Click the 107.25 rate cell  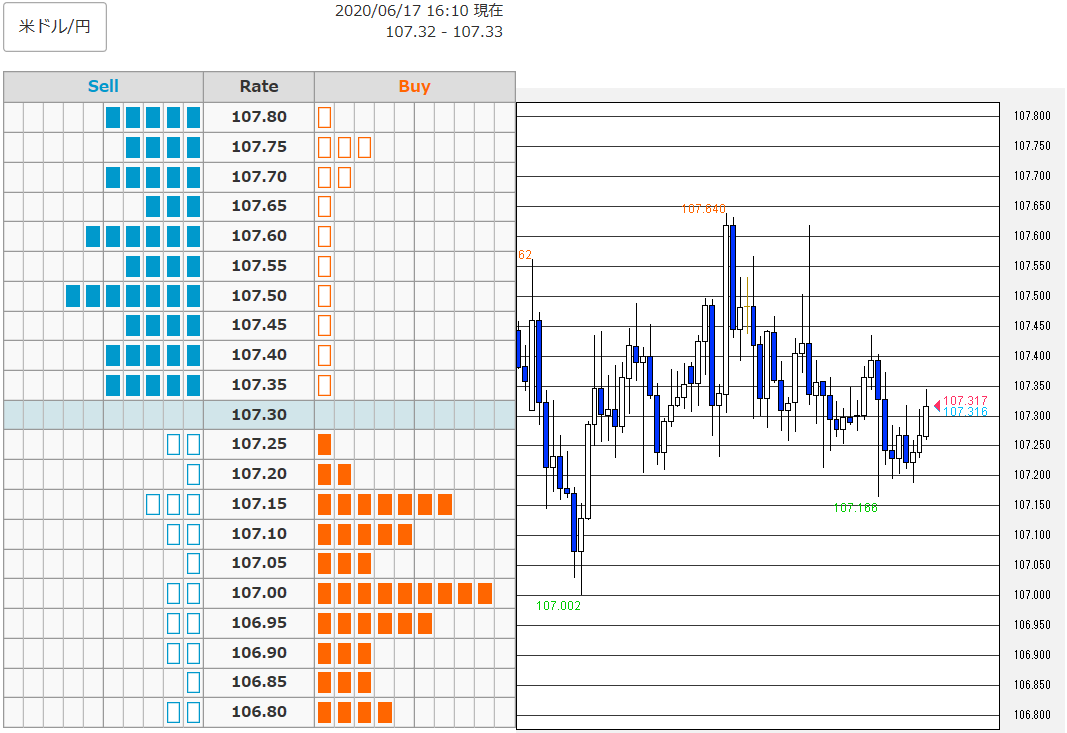[x=259, y=444]
